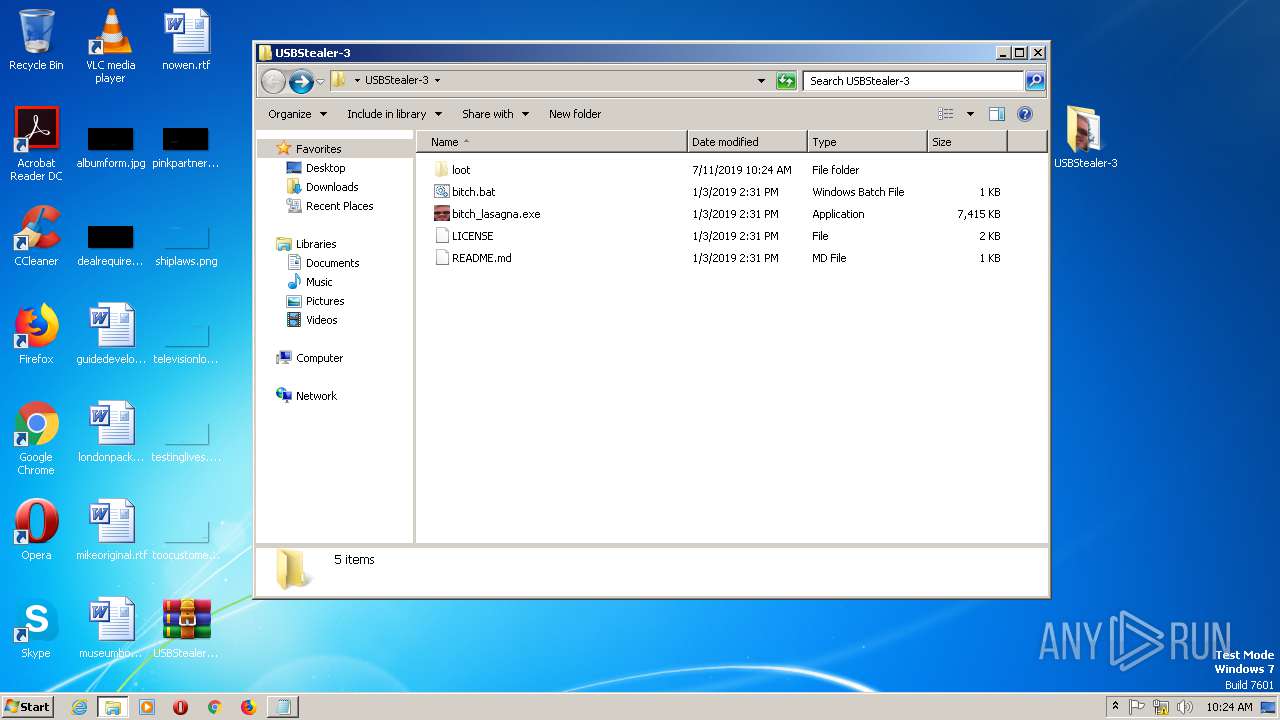Open Recent Places in navigation pane
The height and width of the screenshot is (720, 1280).
coord(339,206)
